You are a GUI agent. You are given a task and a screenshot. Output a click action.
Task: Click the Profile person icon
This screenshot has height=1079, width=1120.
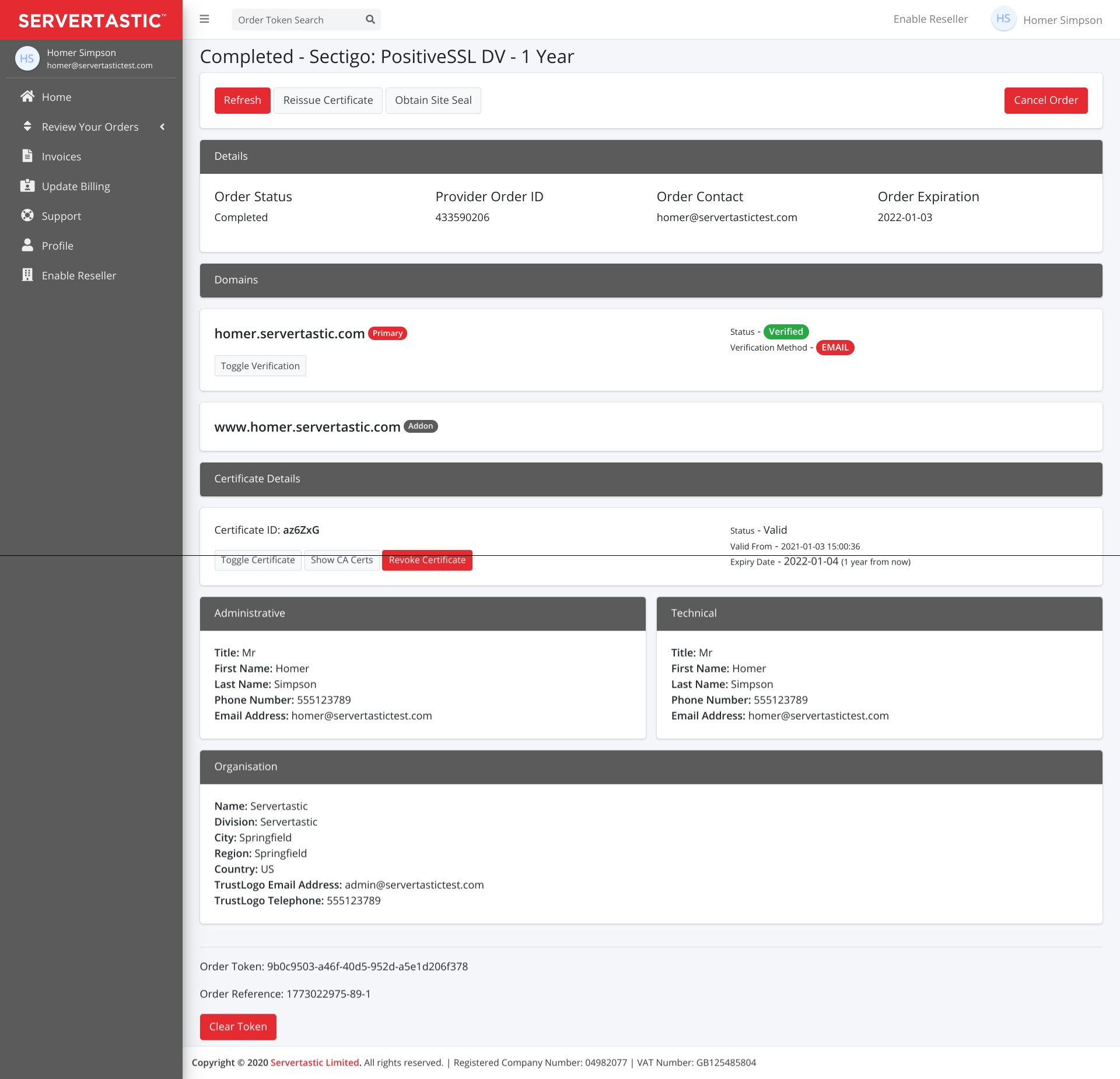tap(27, 246)
